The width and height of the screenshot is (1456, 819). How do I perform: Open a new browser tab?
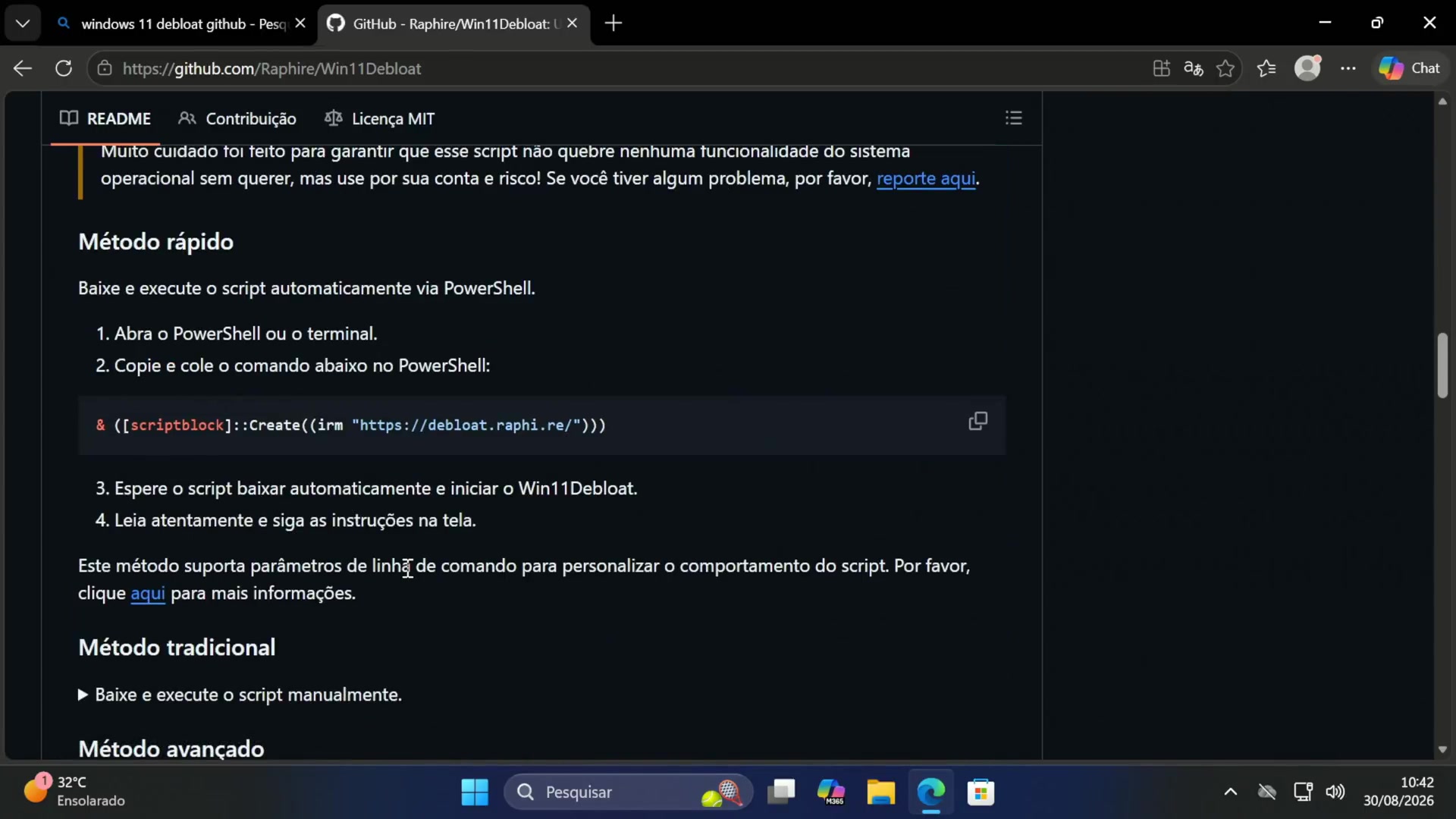(x=613, y=24)
